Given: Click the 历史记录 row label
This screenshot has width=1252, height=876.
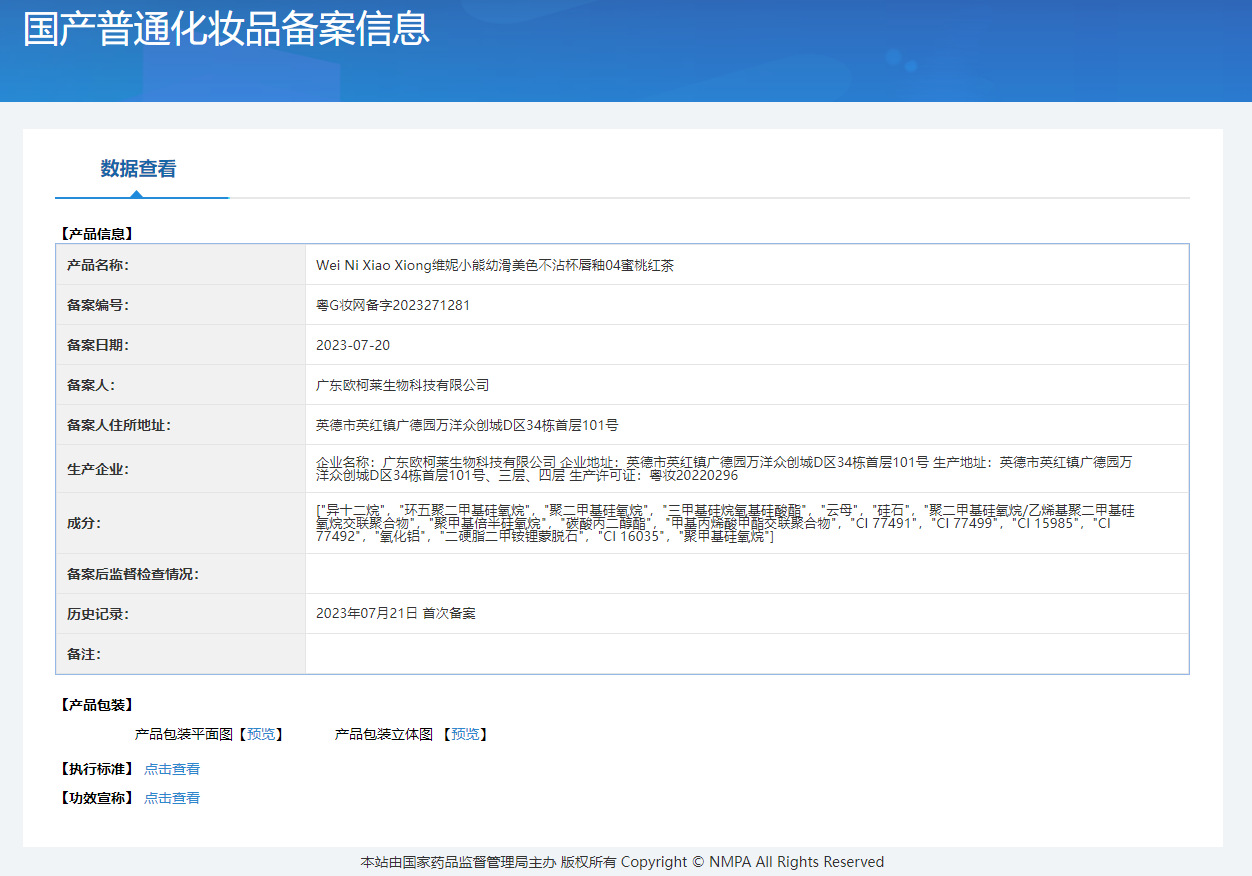Looking at the screenshot, I should coord(98,614).
